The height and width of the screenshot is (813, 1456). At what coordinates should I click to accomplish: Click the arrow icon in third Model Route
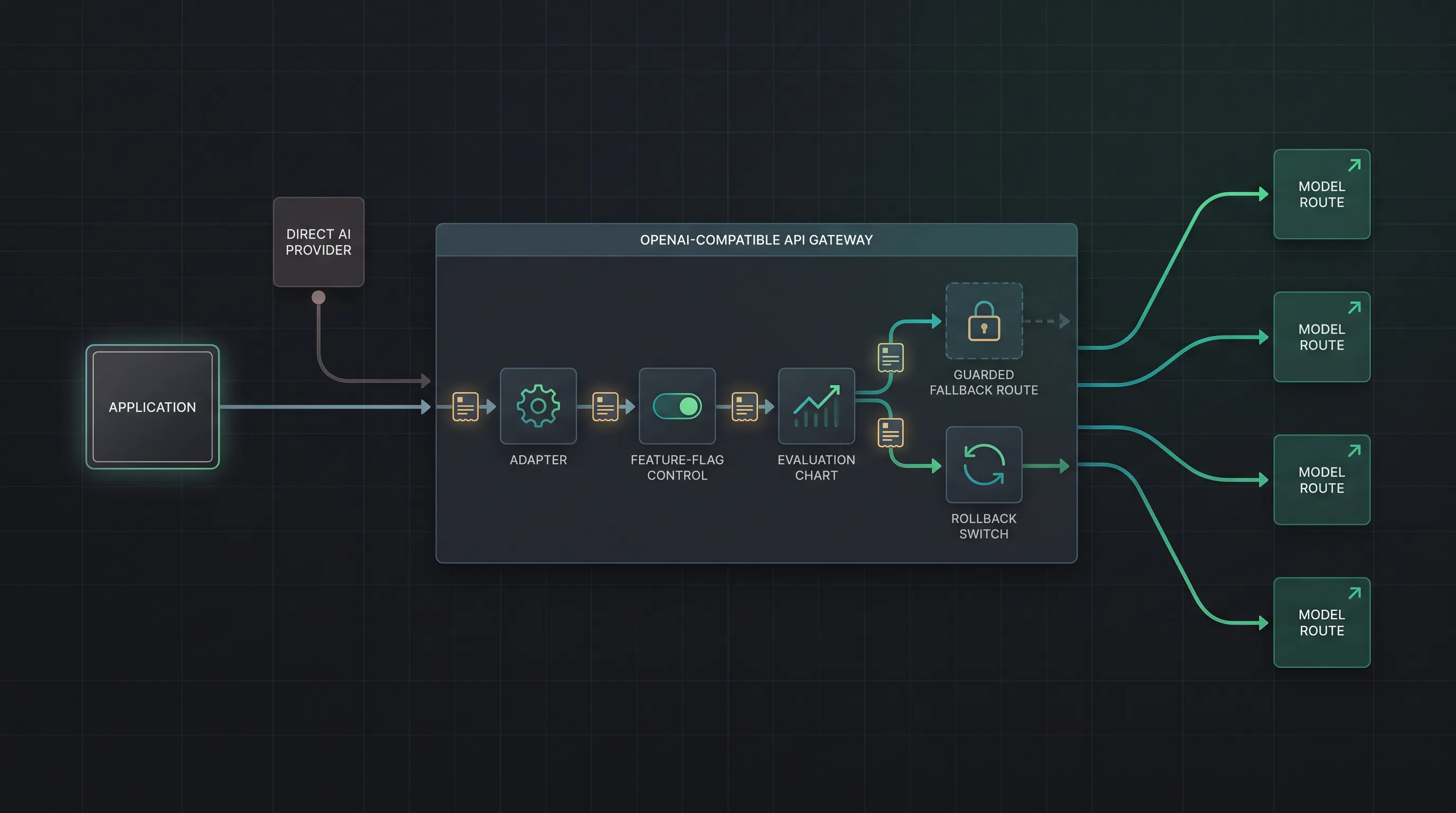tap(1354, 450)
